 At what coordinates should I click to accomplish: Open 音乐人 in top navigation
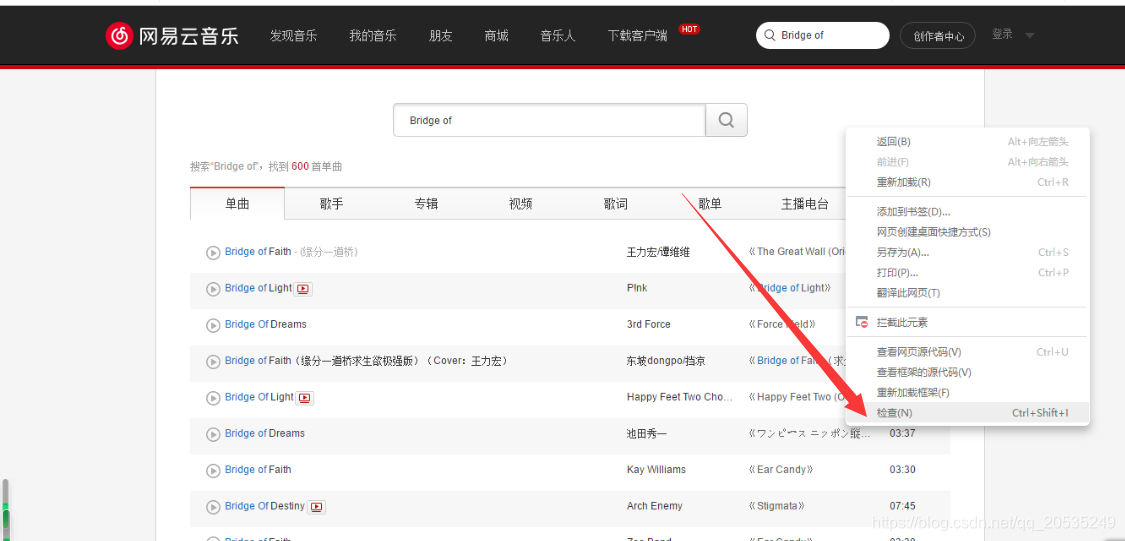(558, 36)
